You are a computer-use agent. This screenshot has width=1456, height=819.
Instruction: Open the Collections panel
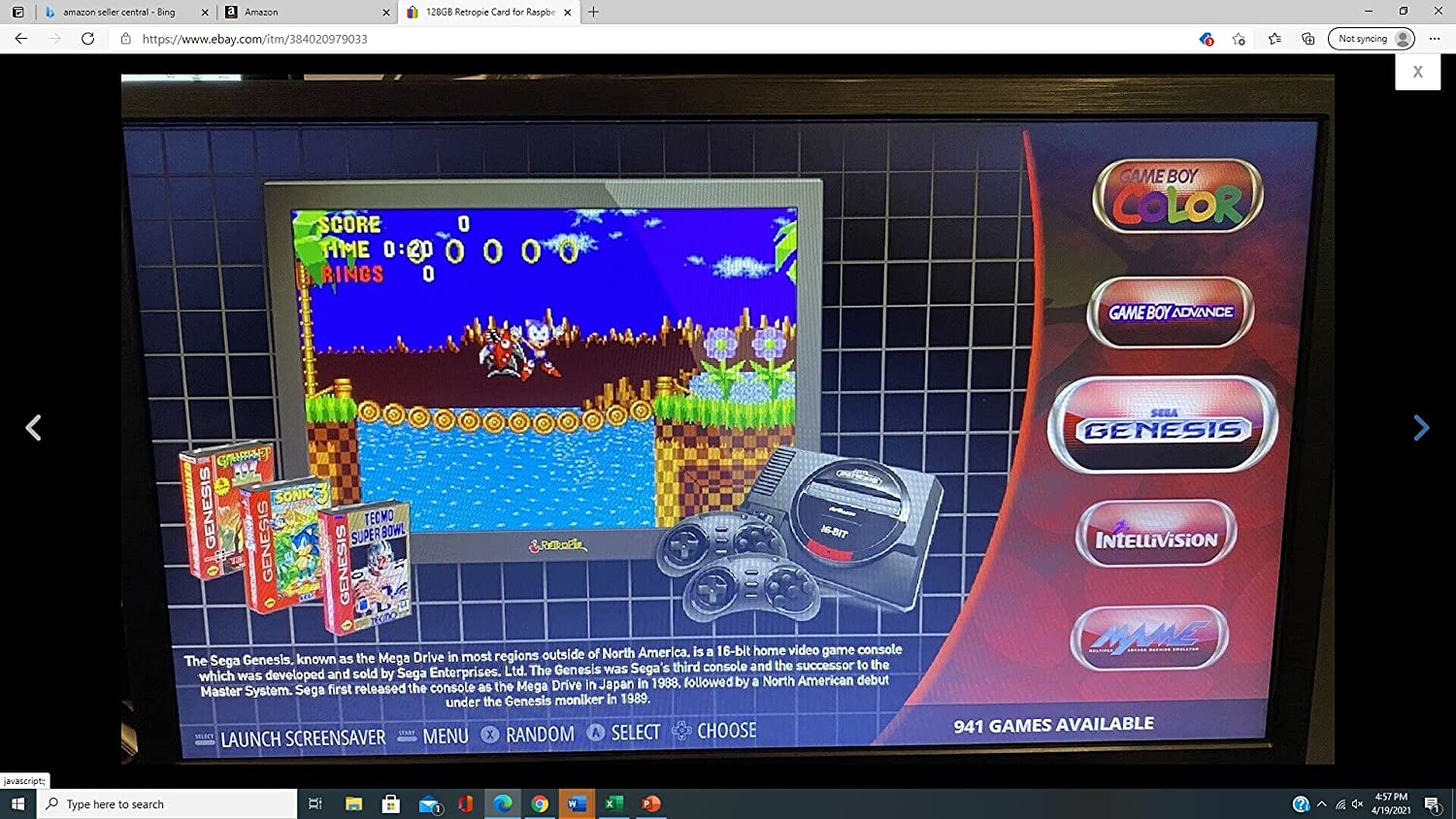click(x=1308, y=39)
